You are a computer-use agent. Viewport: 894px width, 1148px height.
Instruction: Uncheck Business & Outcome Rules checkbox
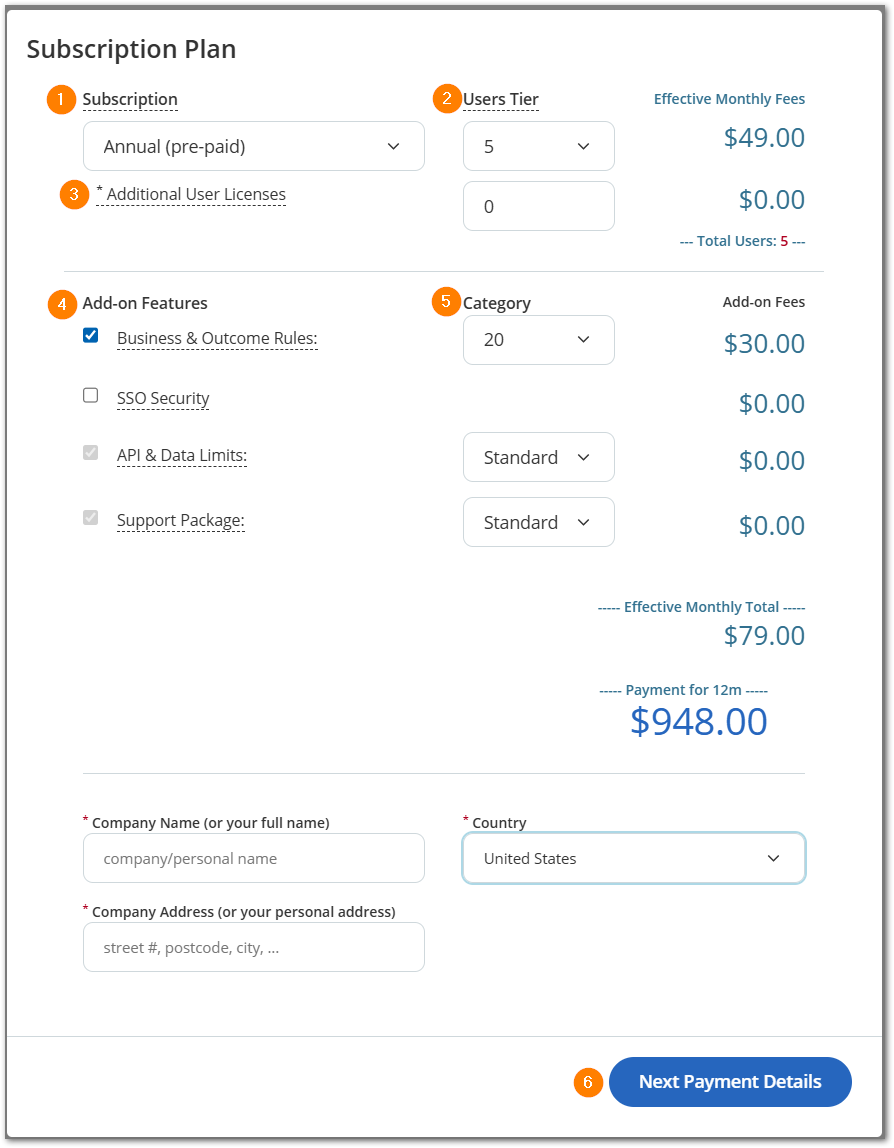pos(91,336)
